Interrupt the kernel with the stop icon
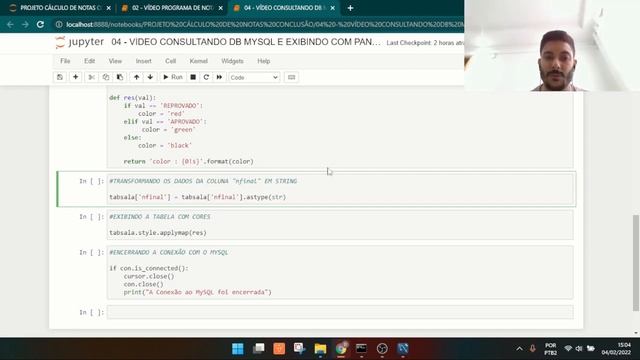This screenshot has width=640, height=360. point(193,77)
